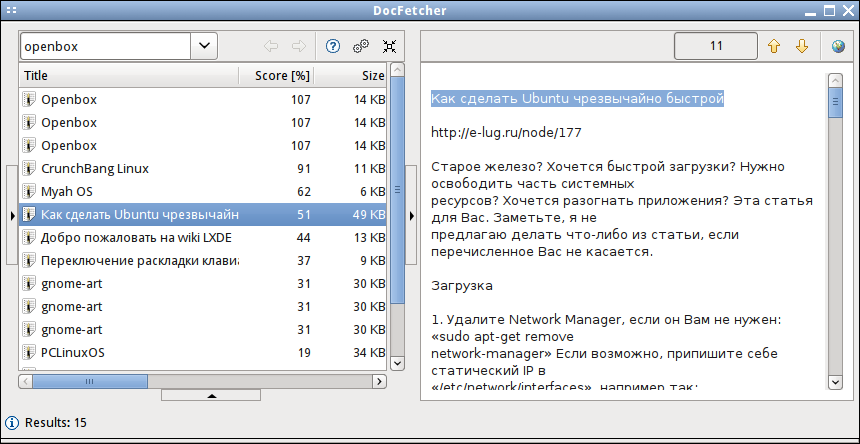Select Как сделать Ubuntu чрезвычайн result
Screen dimensions: 860x444
point(203,214)
